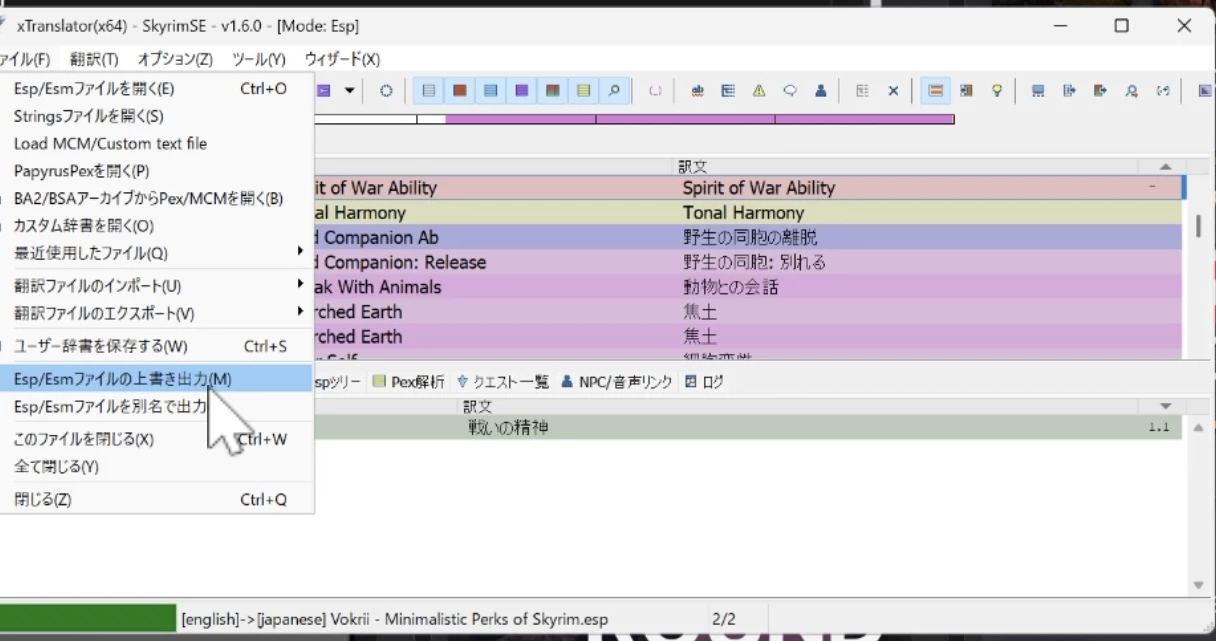1216x641 pixels.
Task: Click the grey grid icon left of X
Action: pos(862,91)
